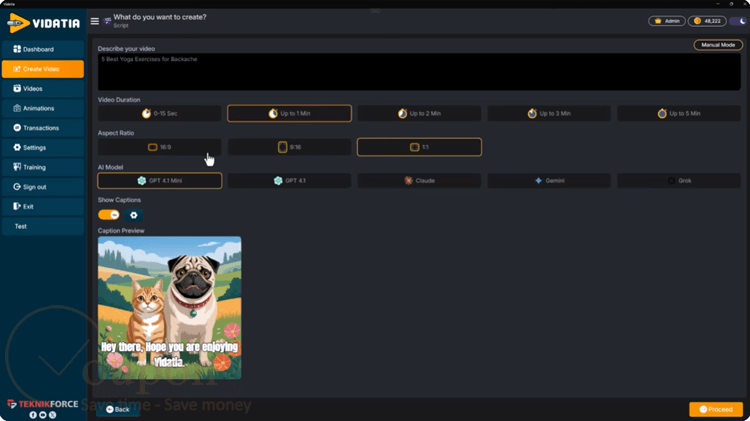Select the Up to 2 Min duration
Screen dimensions: 750x421
click(419, 113)
